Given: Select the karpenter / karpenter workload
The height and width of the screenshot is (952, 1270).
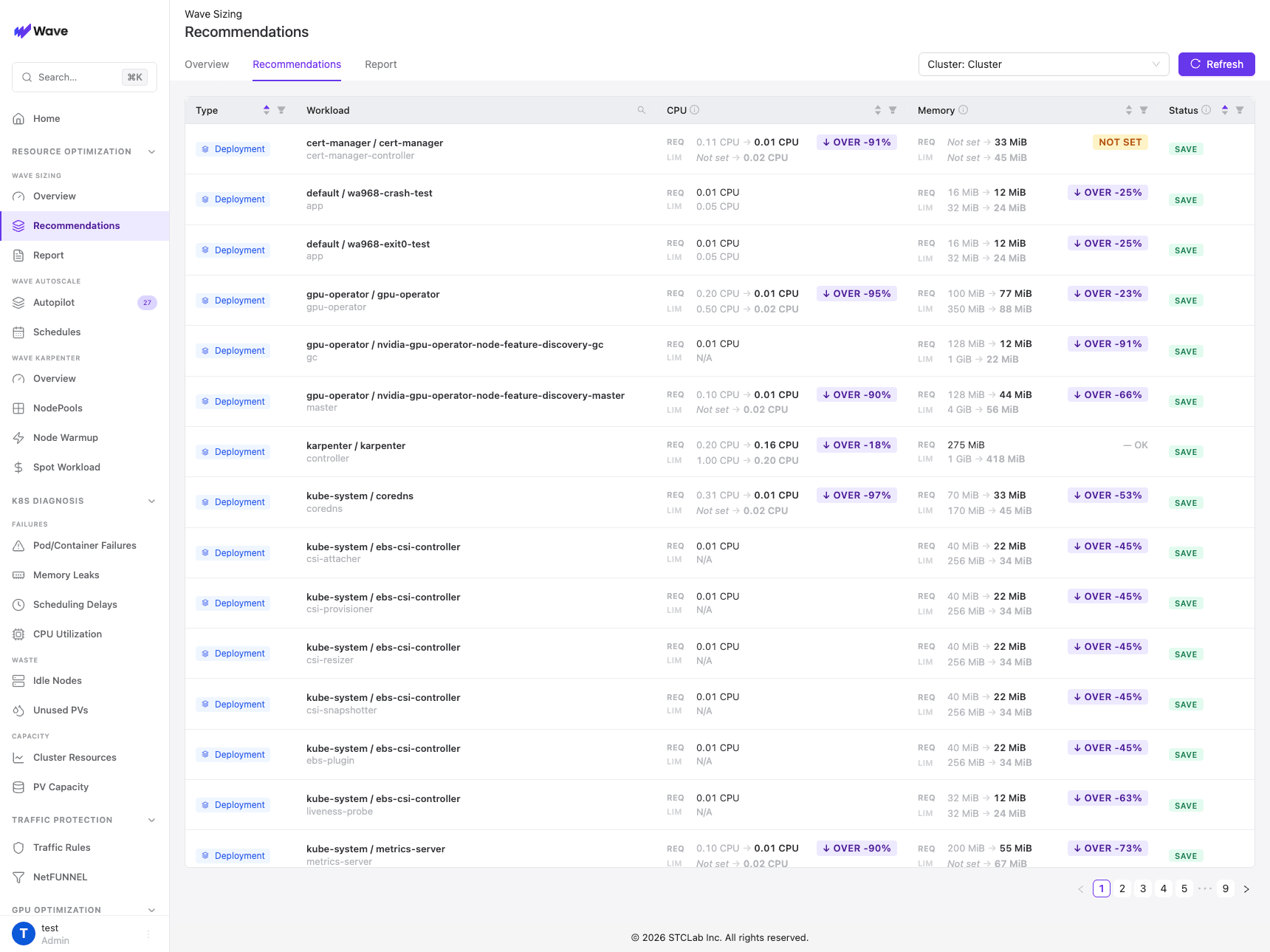Looking at the screenshot, I should pos(356,445).
